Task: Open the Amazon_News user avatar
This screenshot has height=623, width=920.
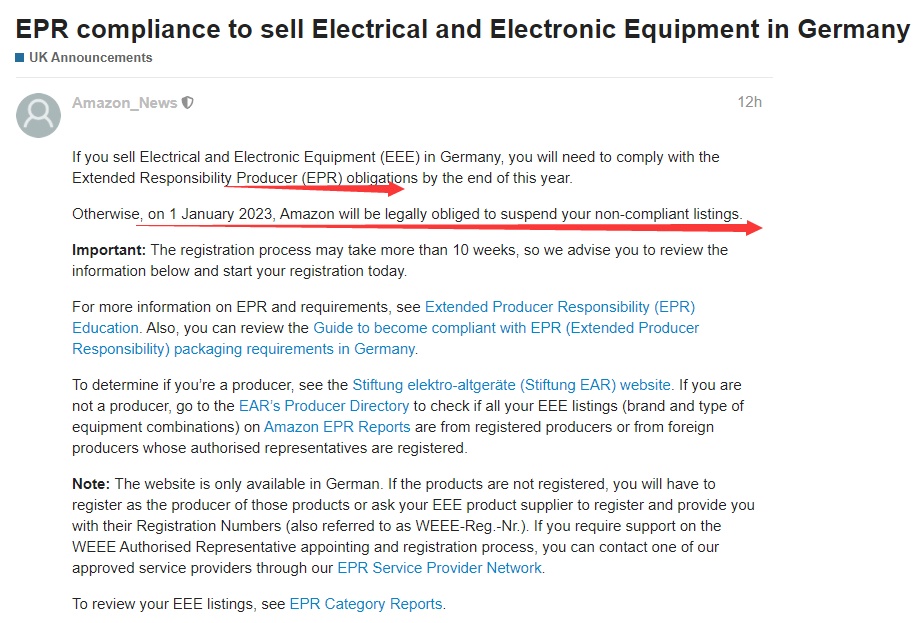Action: point(38,116)
